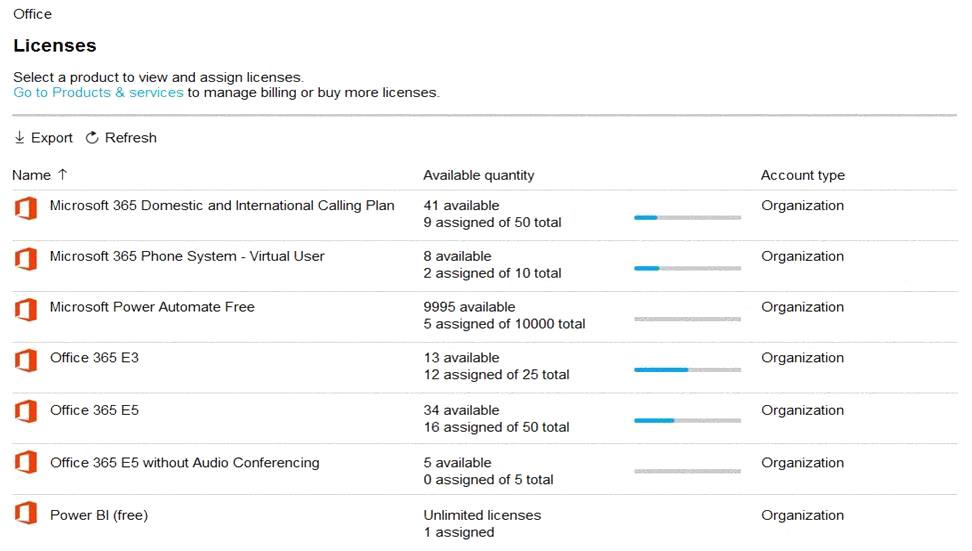This screenshot has height=551, width=972.
Task: Click the Calling Plan license usage bar
Action: tap(687, 217)
